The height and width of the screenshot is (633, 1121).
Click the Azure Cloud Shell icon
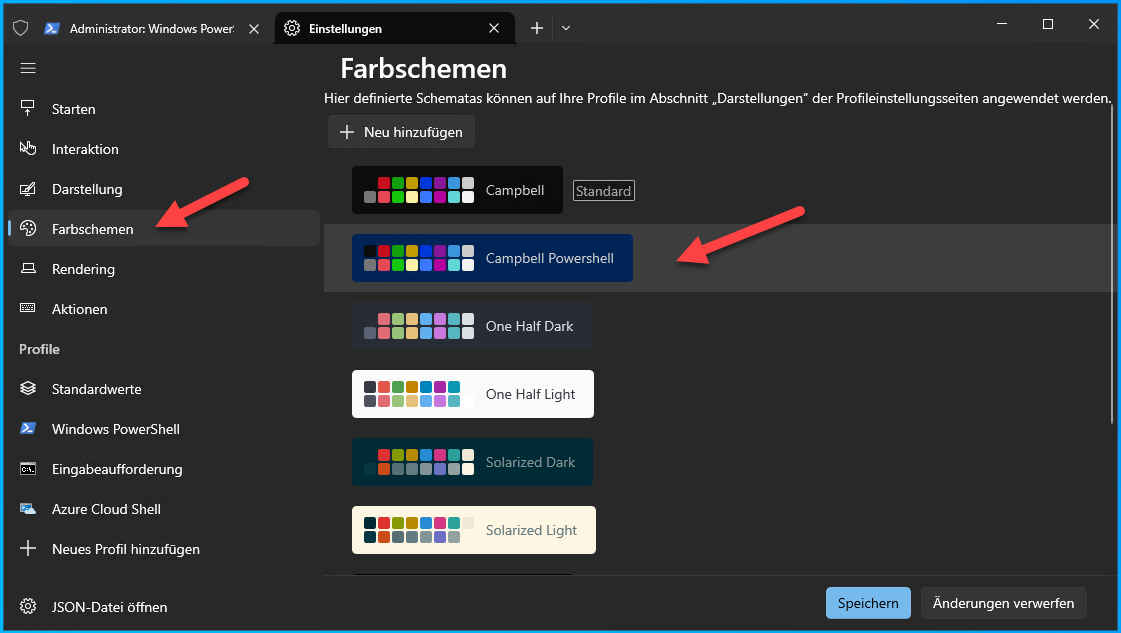[x=28, y=509]
